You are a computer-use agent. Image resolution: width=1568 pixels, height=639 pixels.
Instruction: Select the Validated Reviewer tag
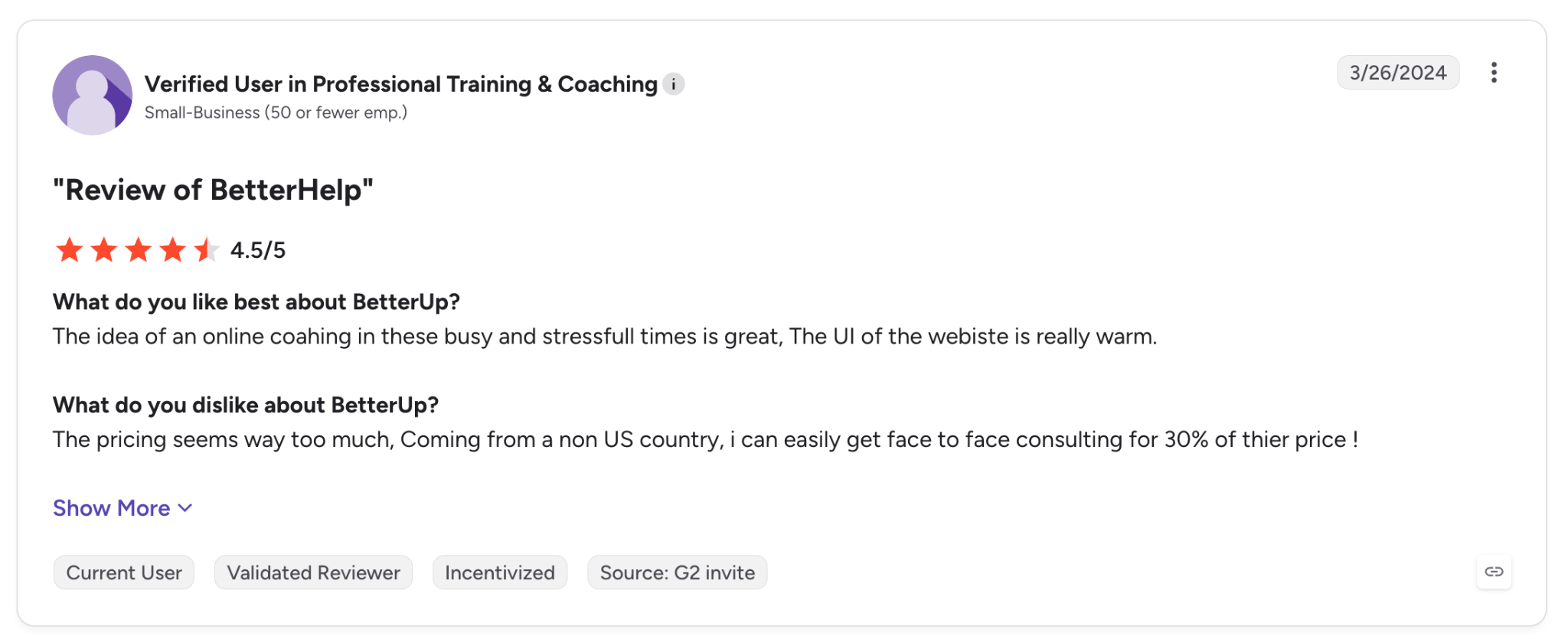(x=313, y=572)
